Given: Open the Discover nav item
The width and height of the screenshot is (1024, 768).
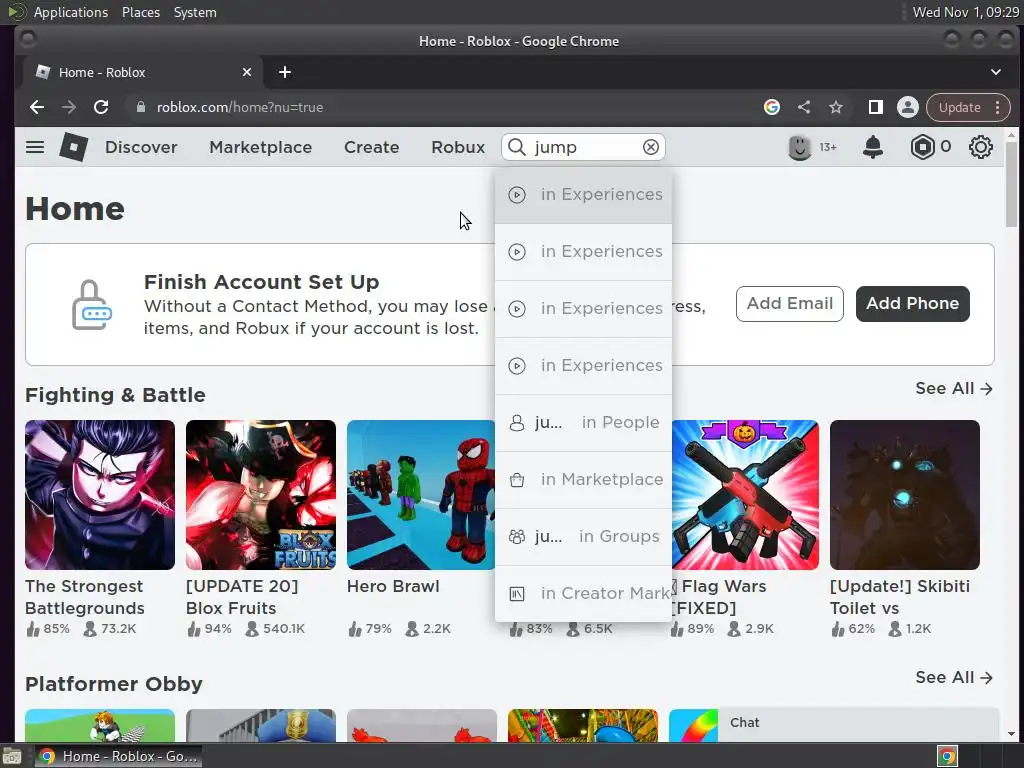Looking at the screenshot, I should [x=141, y=147].
